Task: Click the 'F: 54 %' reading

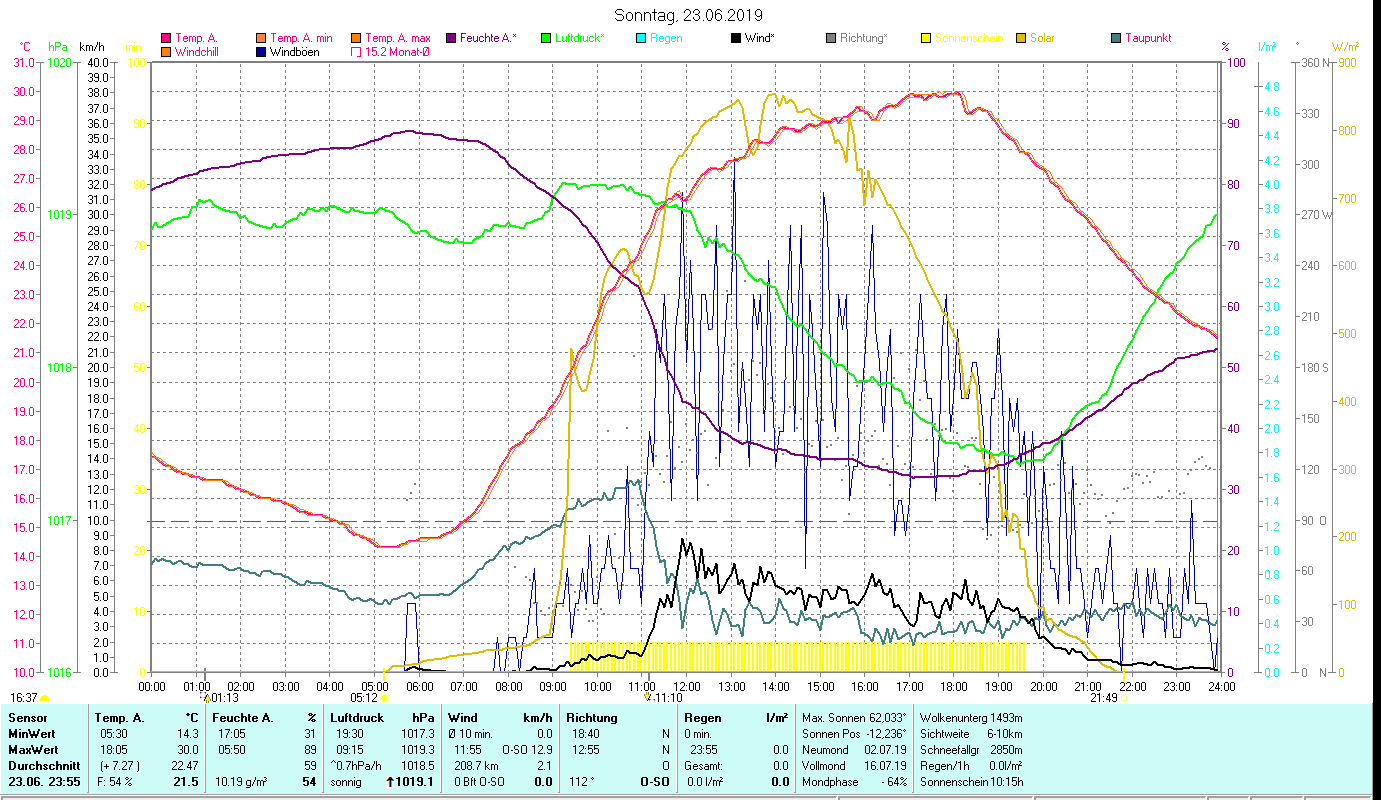Action: pyautogui.click(x=114, y=782)
